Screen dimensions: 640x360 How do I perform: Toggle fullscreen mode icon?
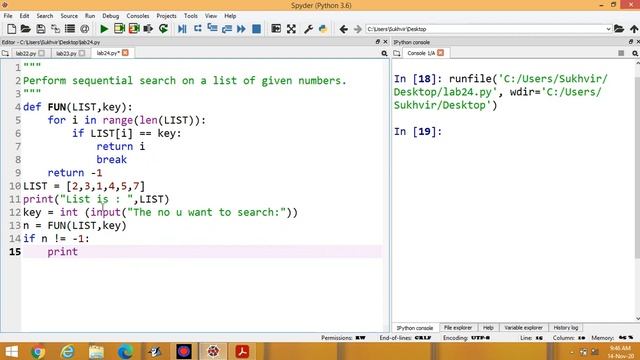[x=291, y=29]
